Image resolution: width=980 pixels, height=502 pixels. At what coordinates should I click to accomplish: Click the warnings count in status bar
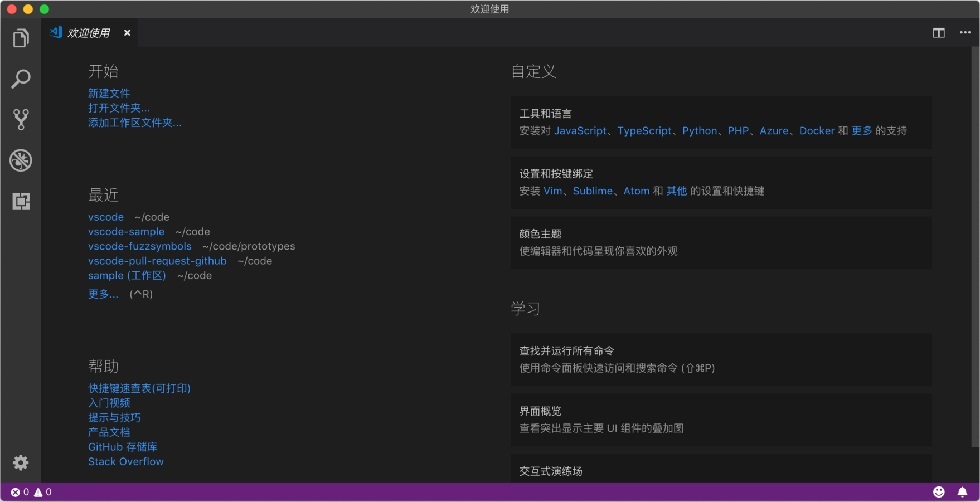tap(42, 492)
